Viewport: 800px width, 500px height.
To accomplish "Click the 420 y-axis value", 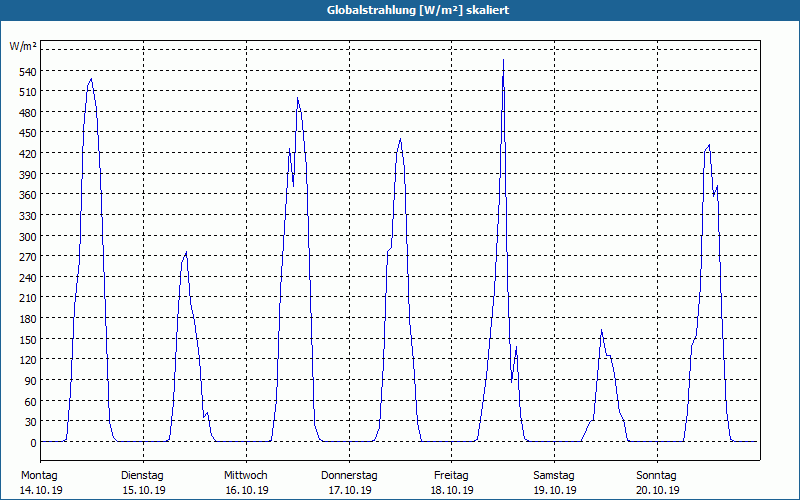I will tap(28, 154).
